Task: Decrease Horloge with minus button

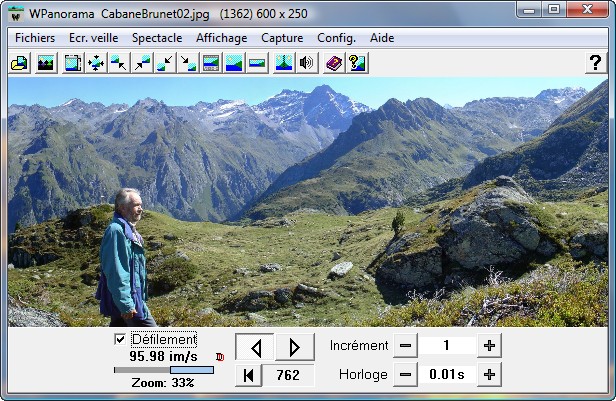Action: click(x=405, y=375)
